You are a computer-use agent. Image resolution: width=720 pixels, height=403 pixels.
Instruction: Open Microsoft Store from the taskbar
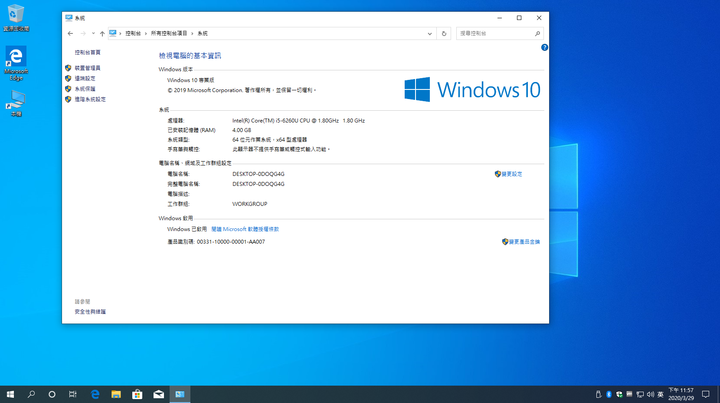click(137, 394)
